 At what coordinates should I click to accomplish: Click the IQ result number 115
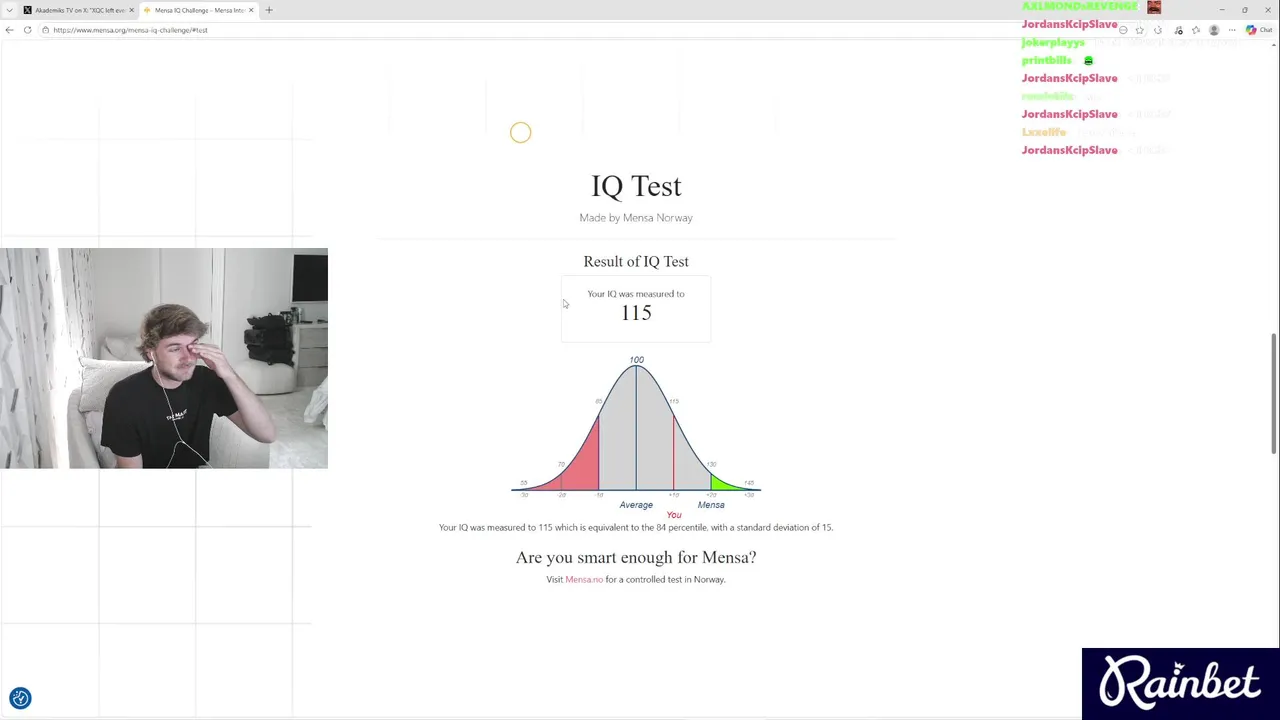tap(636, 313)
